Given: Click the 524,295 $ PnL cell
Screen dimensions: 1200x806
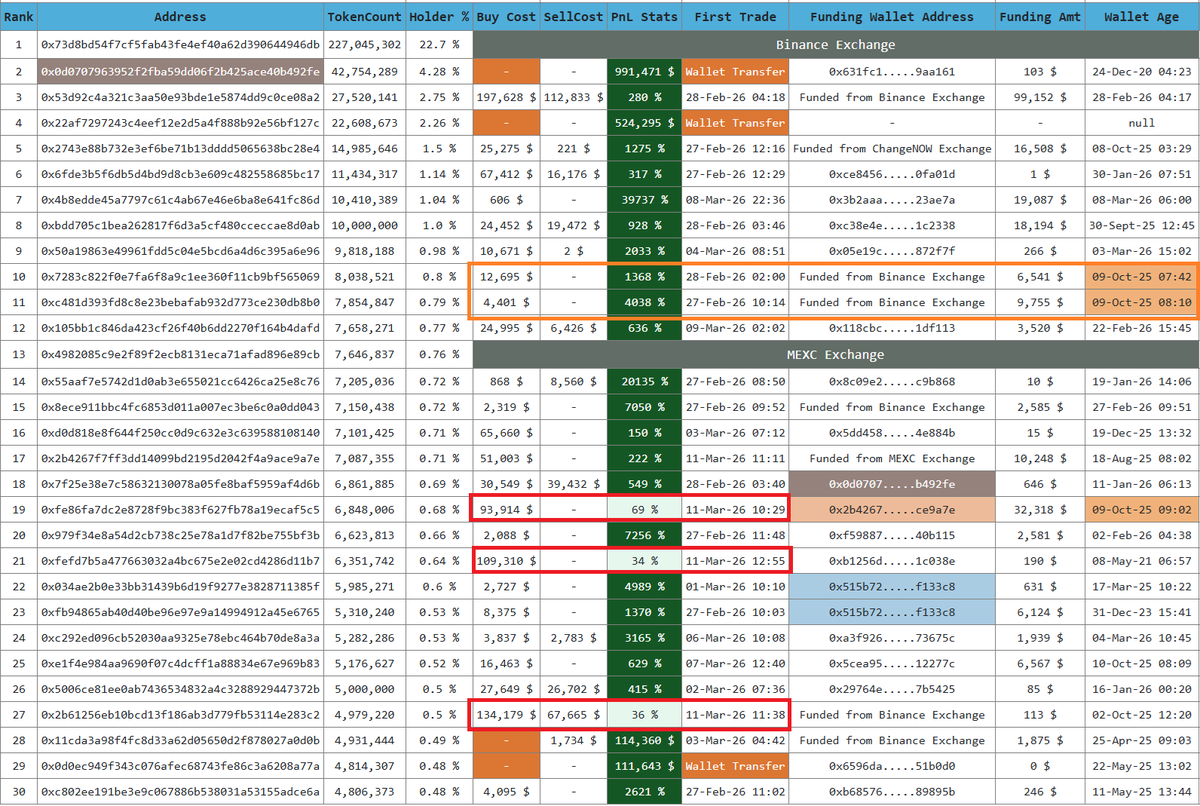Looking at the screenshot, I should pyautogui.click(x=644, y=122).
